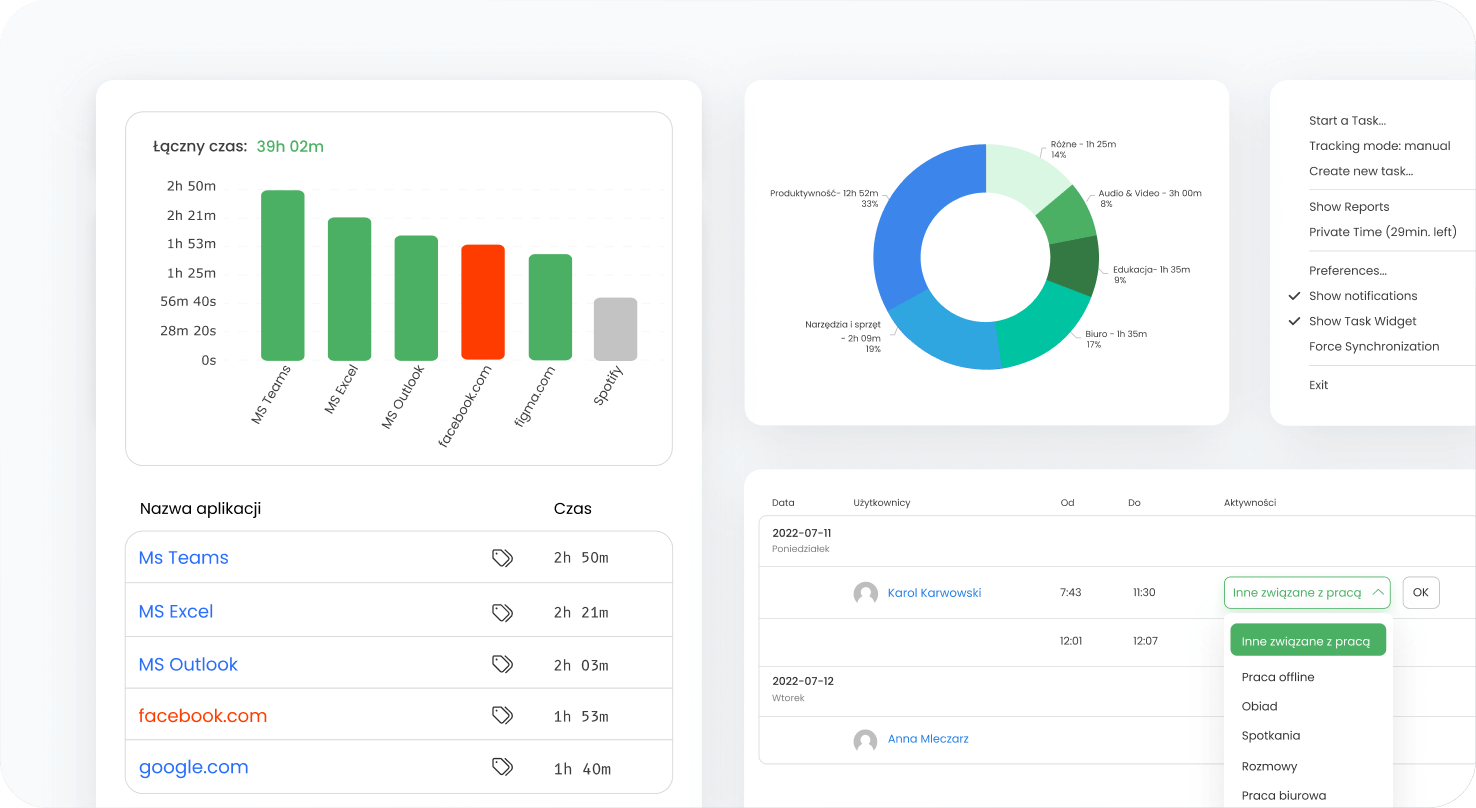Click the tag icon in google.com row

coord(502,767)
